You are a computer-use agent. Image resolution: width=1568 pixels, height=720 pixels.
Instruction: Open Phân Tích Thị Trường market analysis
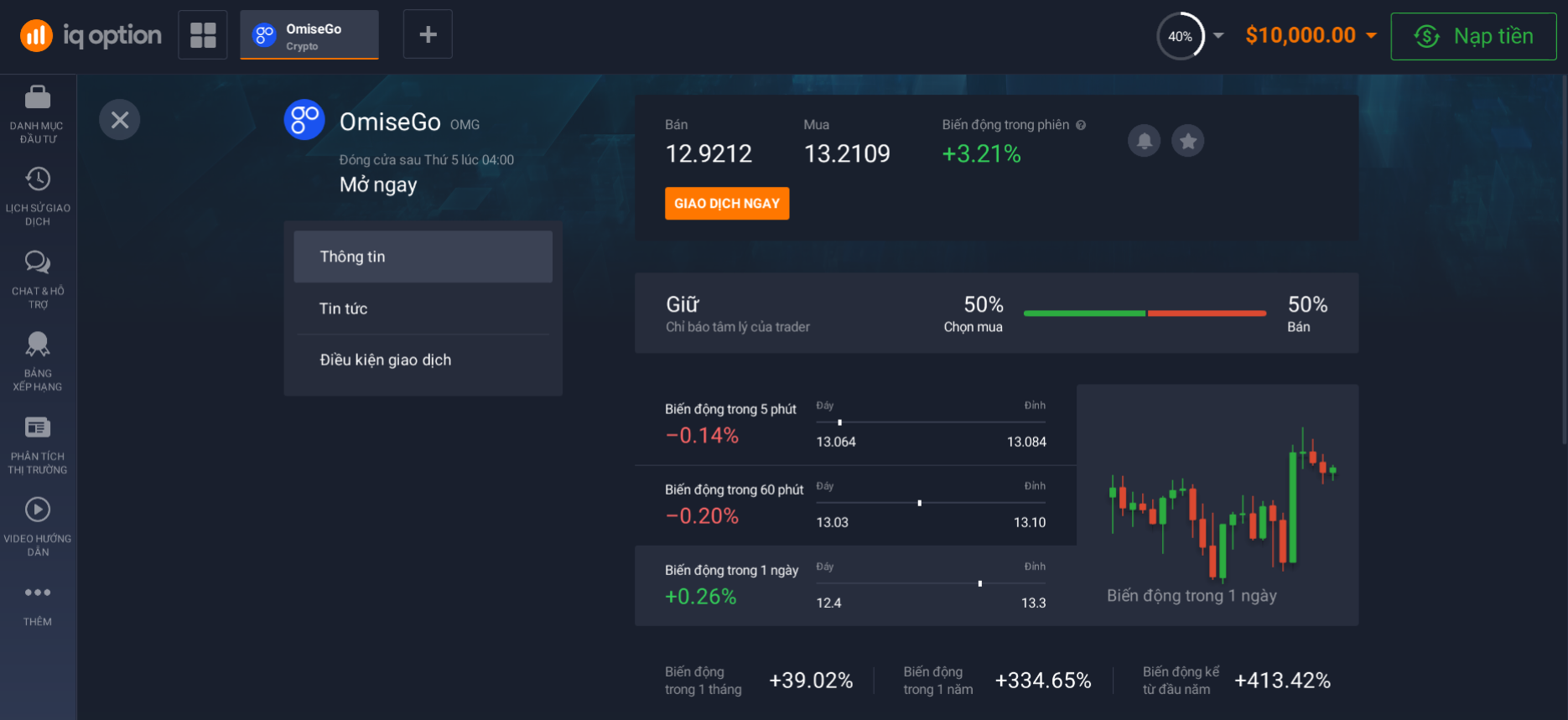(x=38, y=427)
